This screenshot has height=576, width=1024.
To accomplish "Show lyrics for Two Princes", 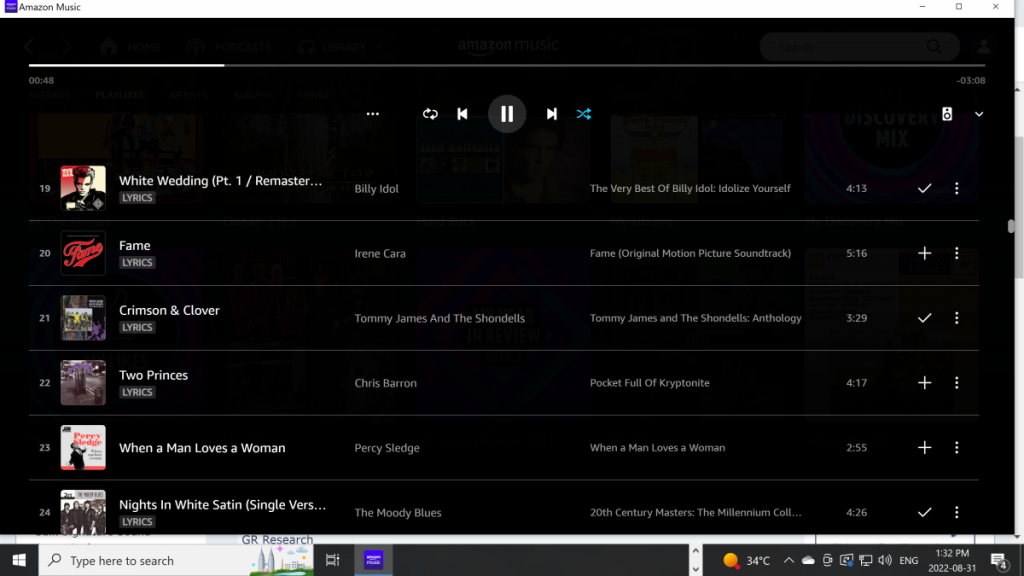I will 137,392.
